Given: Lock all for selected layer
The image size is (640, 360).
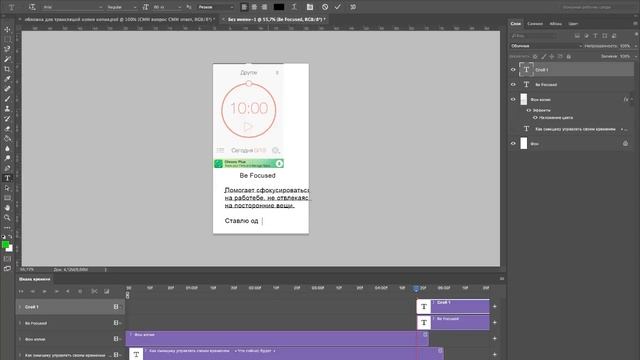Looking at the screenshot, I should (569, 56).
